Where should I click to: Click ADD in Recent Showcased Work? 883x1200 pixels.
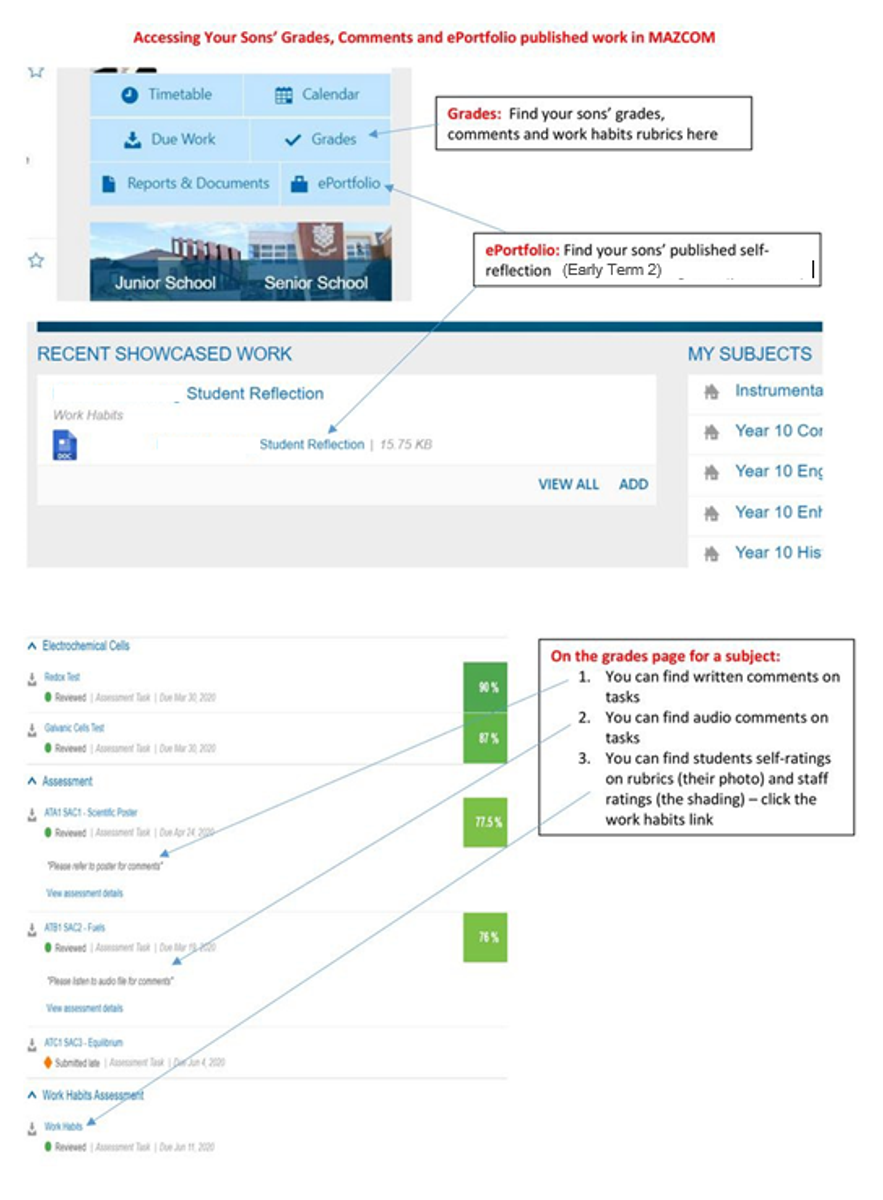point(633,484)
